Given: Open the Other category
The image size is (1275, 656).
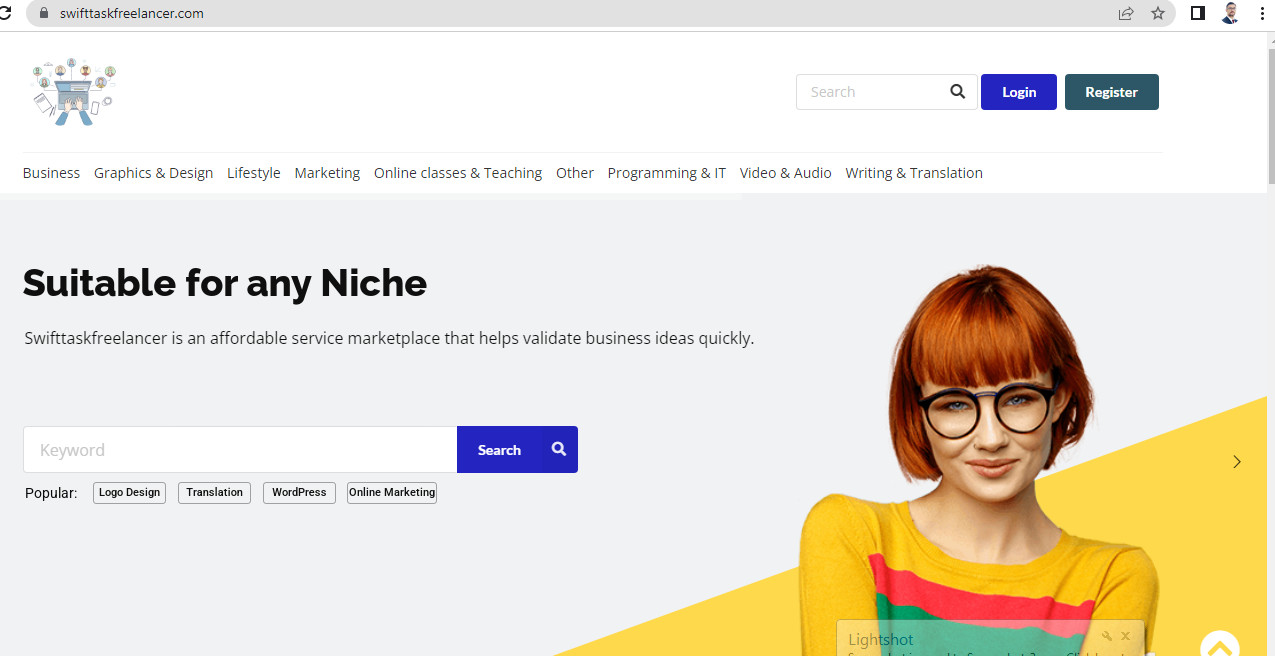Looking at the screenshot, I should tap(575, 173).
